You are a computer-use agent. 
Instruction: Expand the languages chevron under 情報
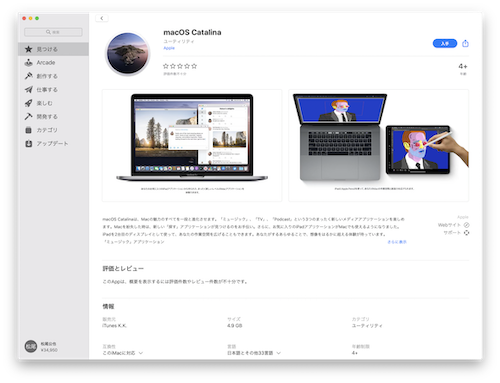(x=278, y=353)
